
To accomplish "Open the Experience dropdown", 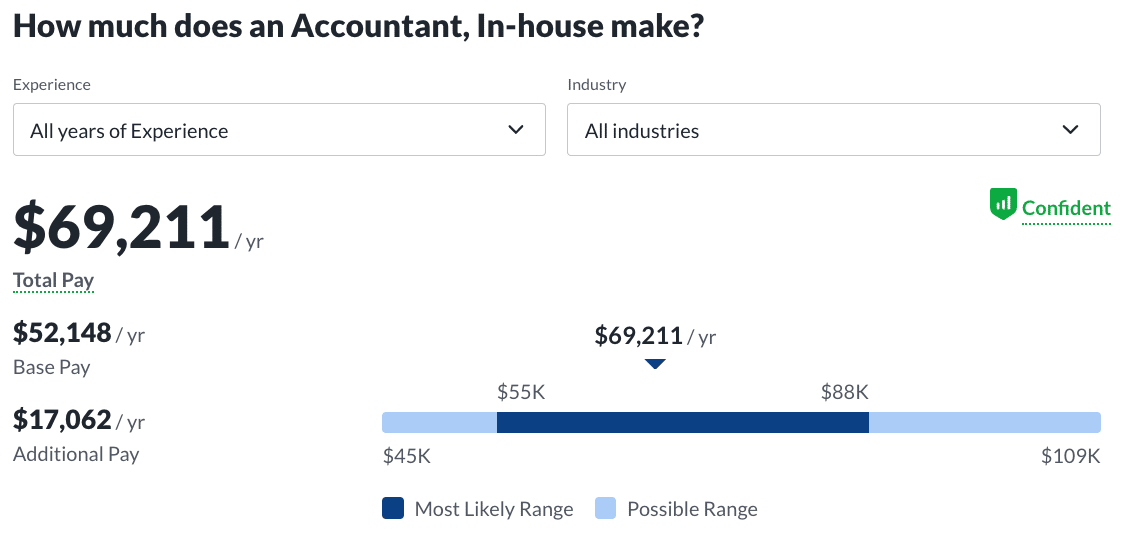I will click(279, 130).
